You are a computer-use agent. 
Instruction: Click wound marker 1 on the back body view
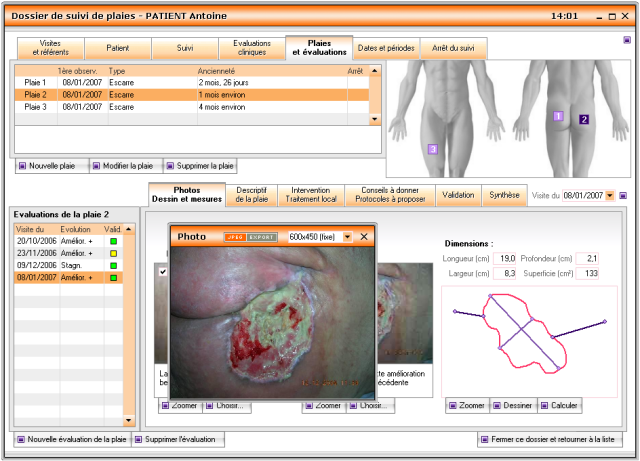coord(558,116)
